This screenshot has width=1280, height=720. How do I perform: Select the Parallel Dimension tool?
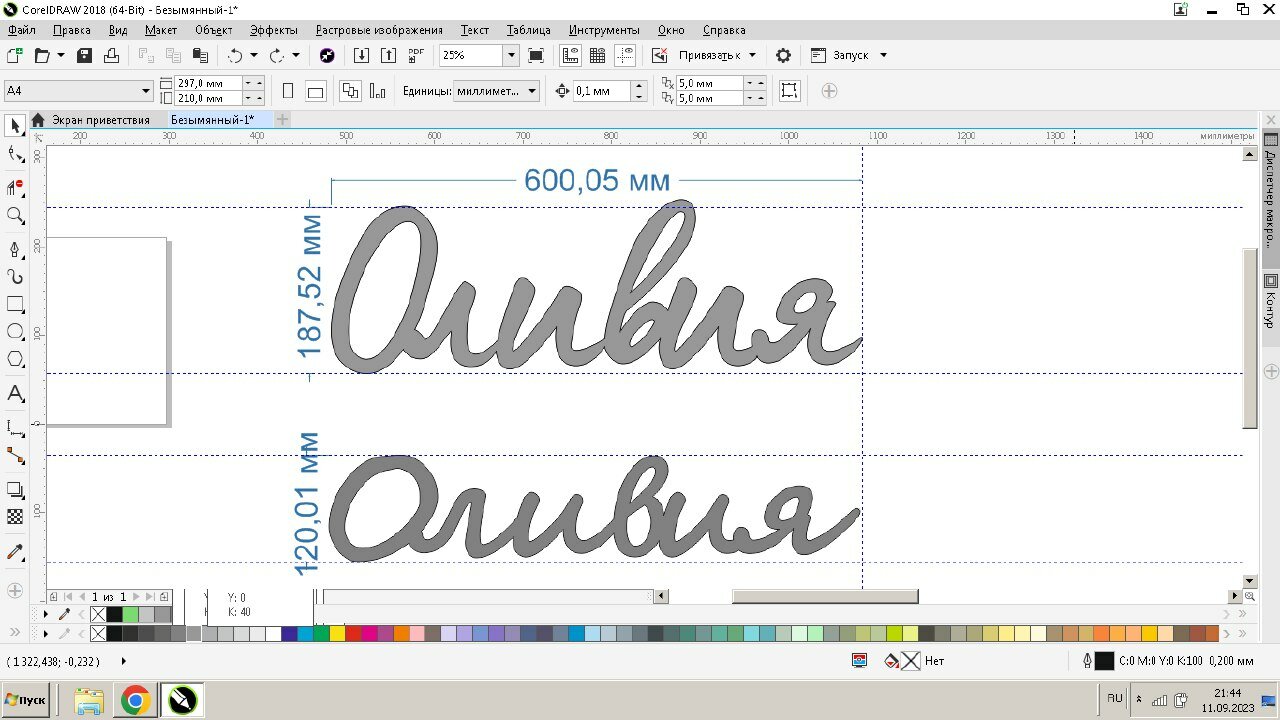[15, 428]
